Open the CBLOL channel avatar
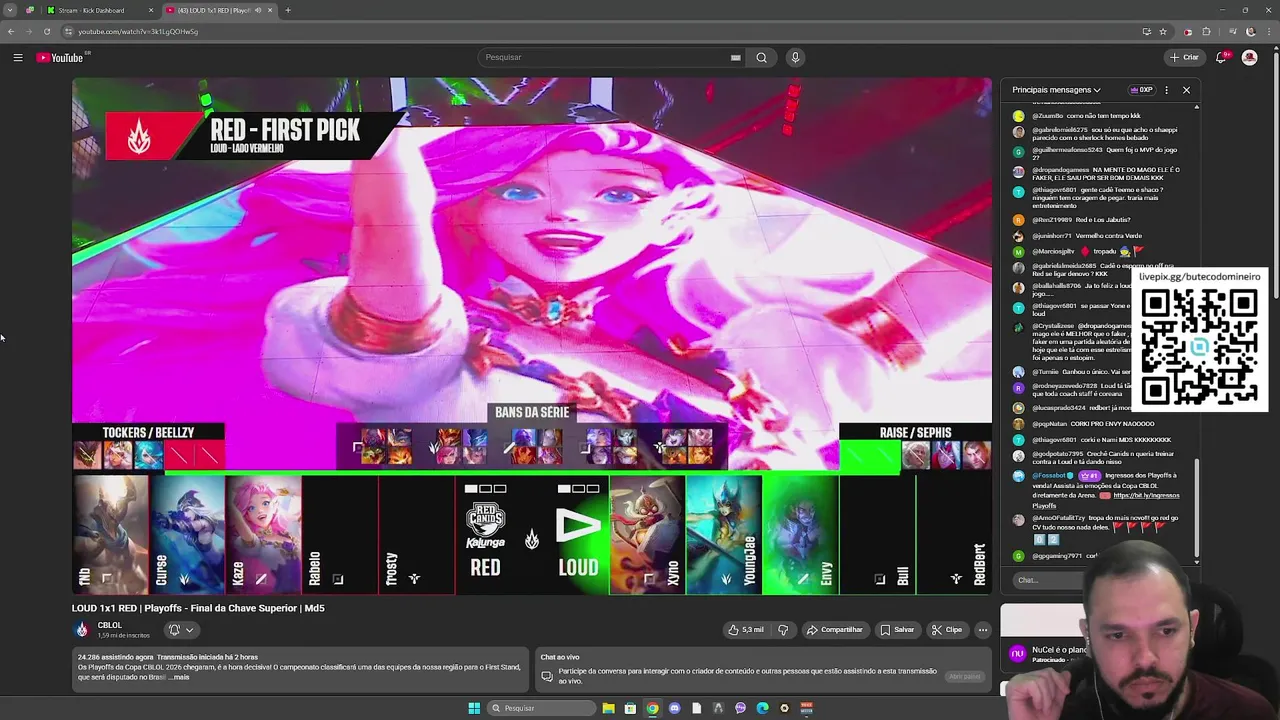Image resolution: width=1280 pixels, height=720 pixels. (x=81, y=630)
